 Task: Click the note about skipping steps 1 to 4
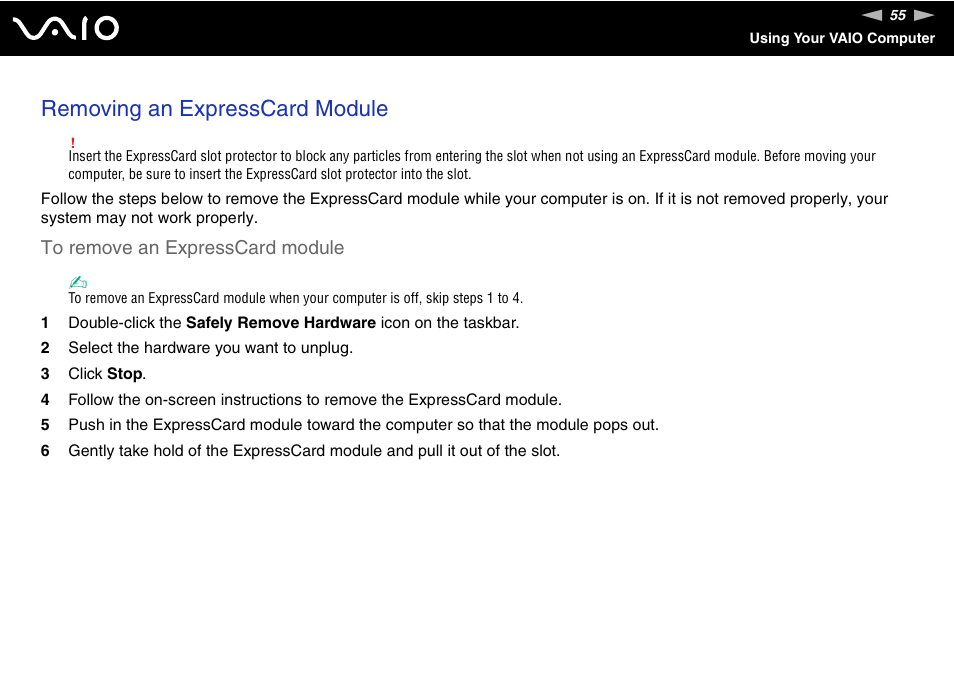click(x=295, y=298)
